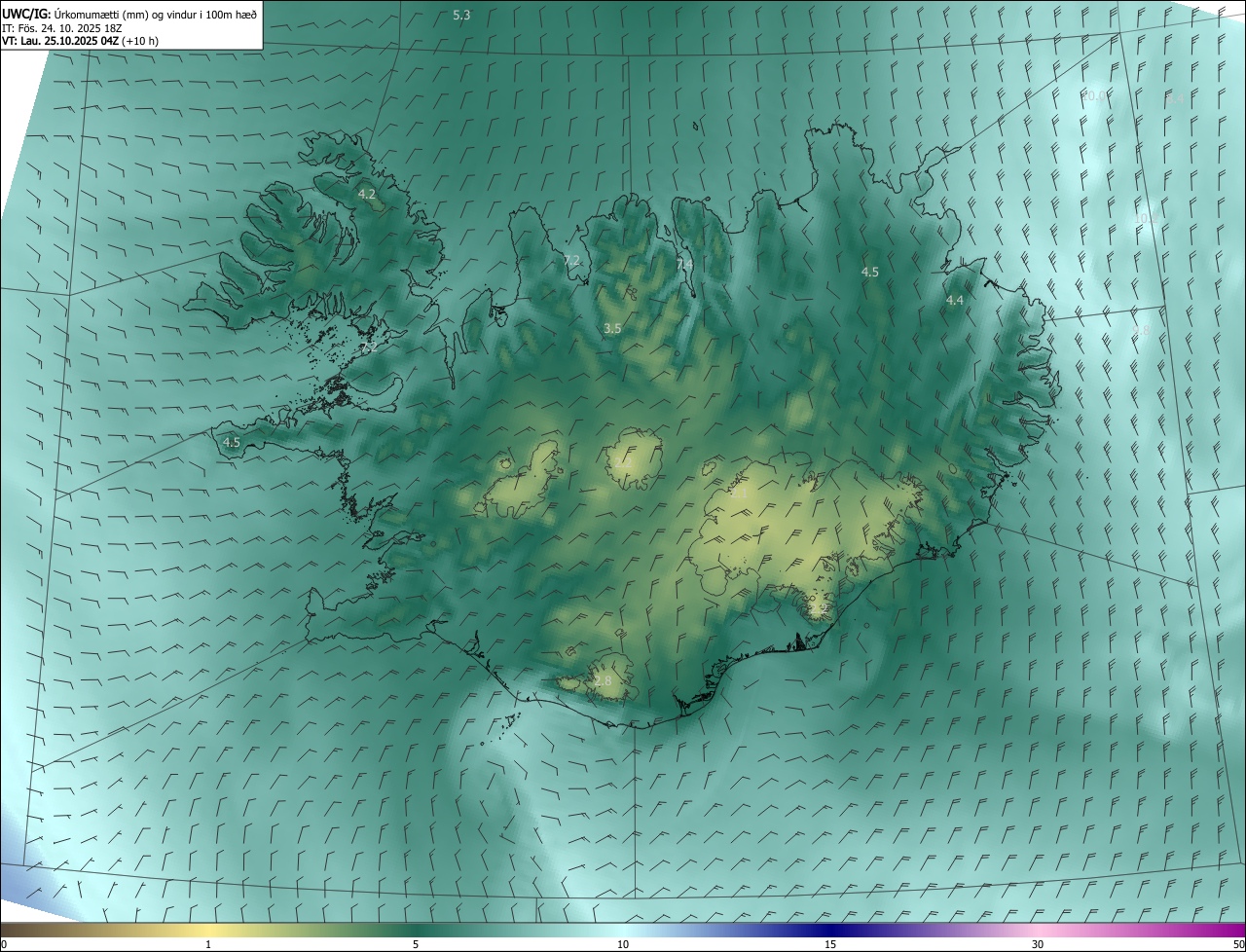Select the 4.2 value label
This screenshot has height=952, width=1246.
(367, 195)
